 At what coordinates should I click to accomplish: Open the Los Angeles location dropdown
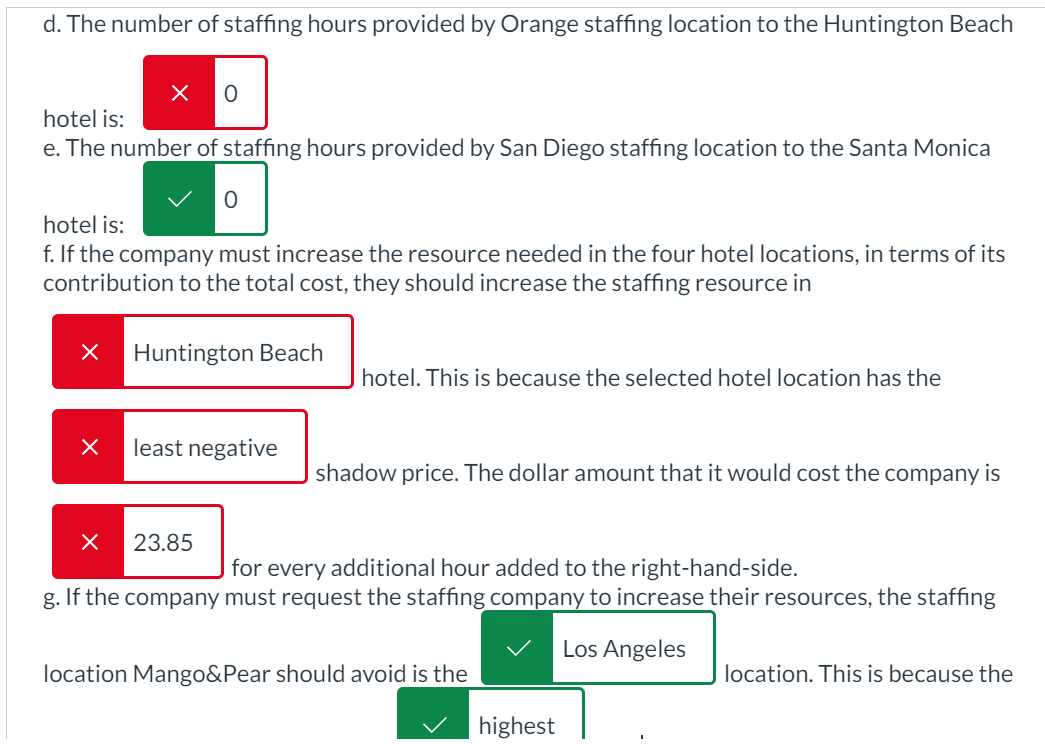click(x=625, y=648)
